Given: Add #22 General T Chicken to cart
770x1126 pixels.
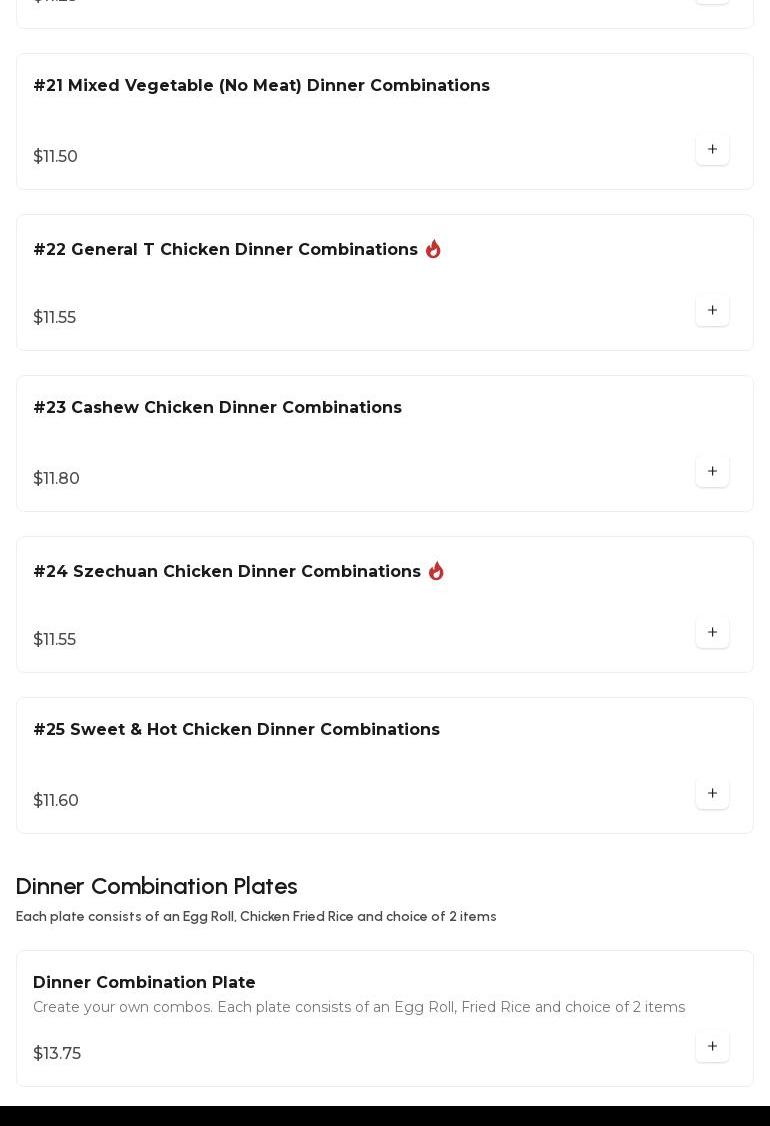Looking at the screenshot, I should coord(712,311).
